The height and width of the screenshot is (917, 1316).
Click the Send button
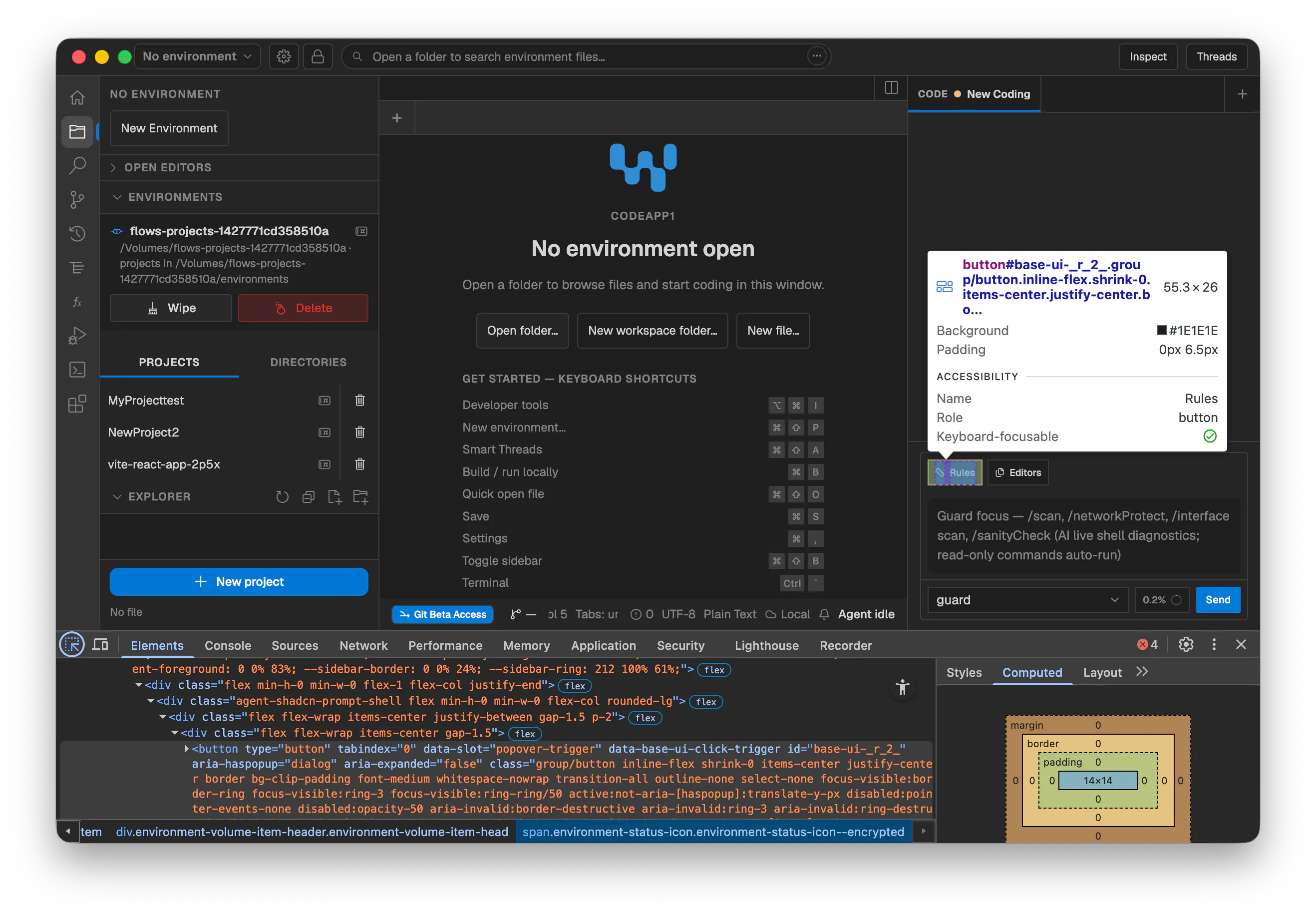(1218, 600)
